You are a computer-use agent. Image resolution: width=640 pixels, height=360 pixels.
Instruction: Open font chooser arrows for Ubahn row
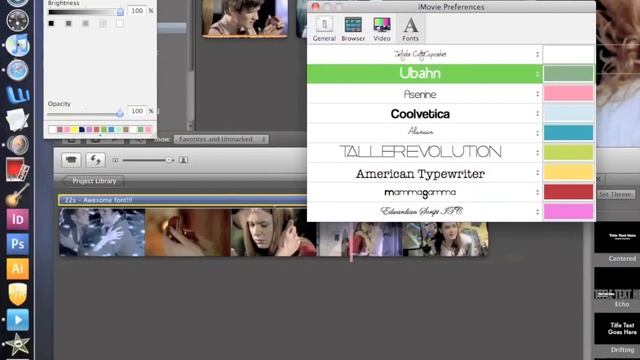537,74
